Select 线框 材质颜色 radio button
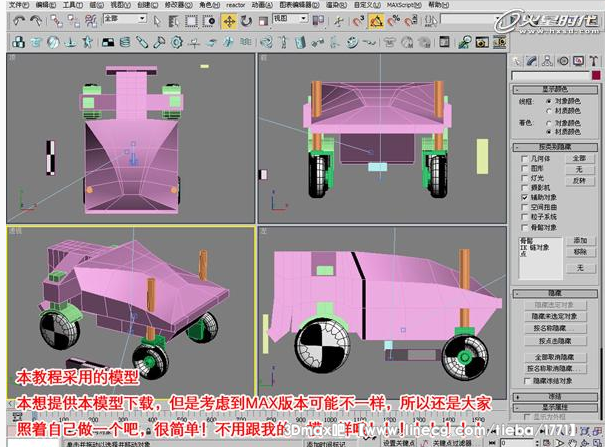Image resolution: width=605 pixels, height=447 pixels. [x=549, y=111]
